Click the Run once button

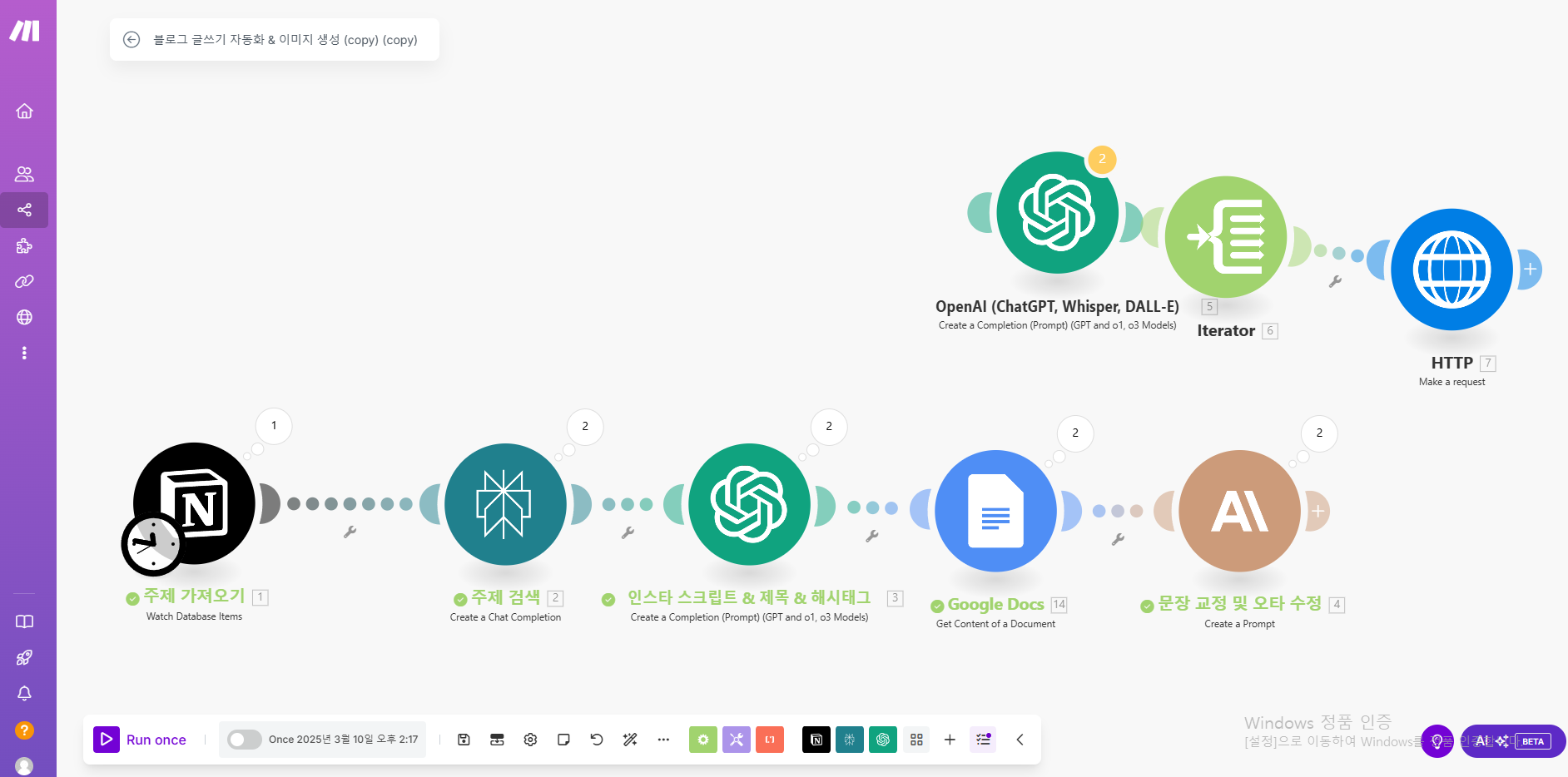(141, 740)
